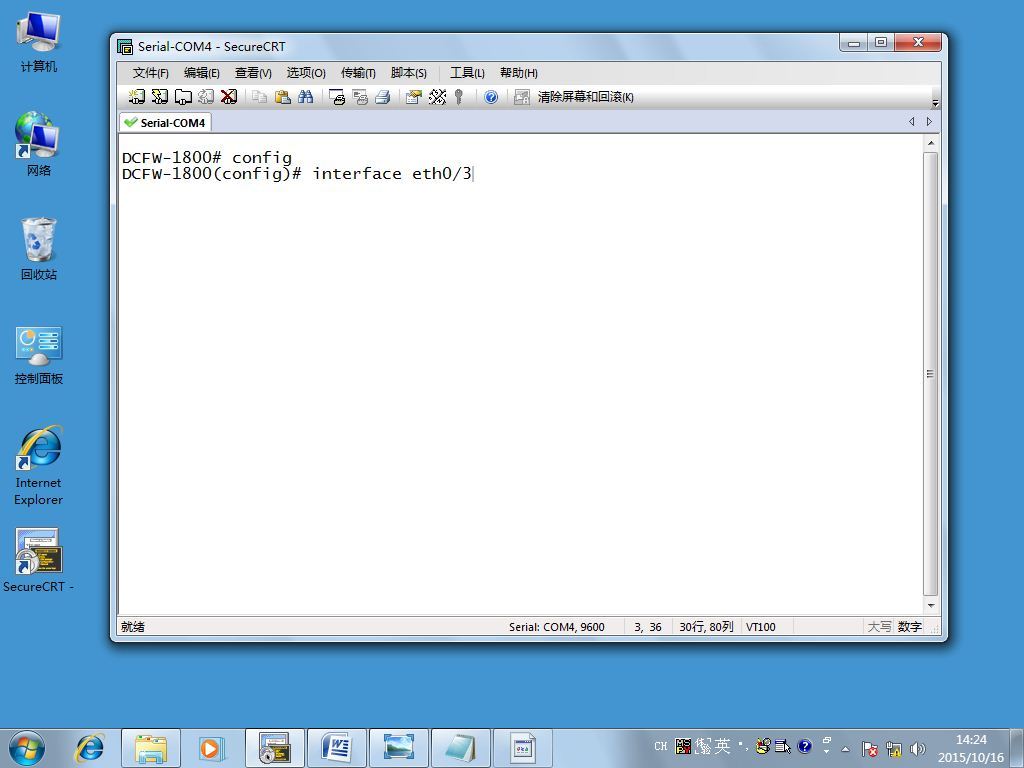
Task: Click the network warning tray icon
Action: pos(893,748)
